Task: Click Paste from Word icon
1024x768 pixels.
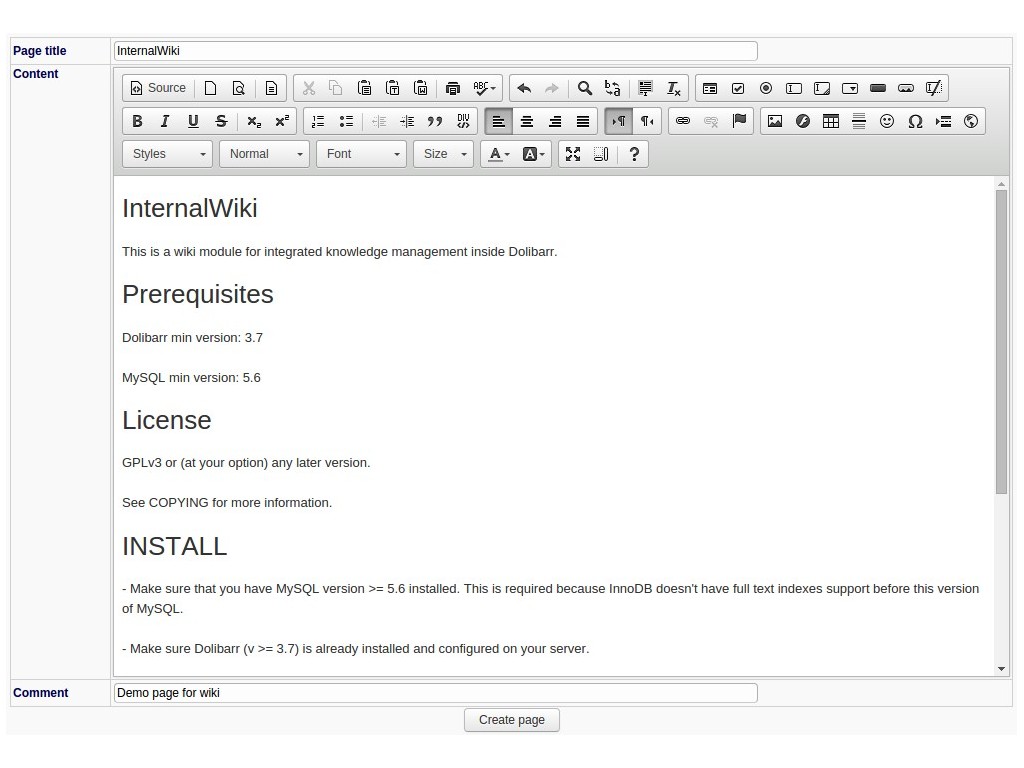Action: tap(421, 88)
